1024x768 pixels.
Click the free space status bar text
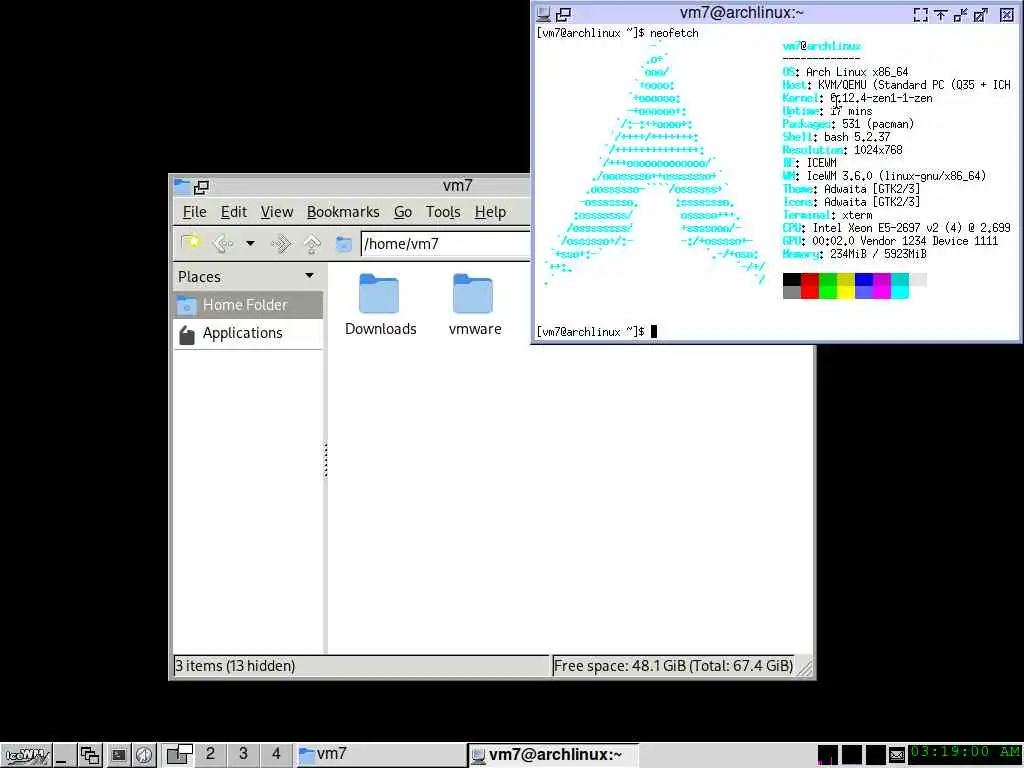click(x=673, y=665)
